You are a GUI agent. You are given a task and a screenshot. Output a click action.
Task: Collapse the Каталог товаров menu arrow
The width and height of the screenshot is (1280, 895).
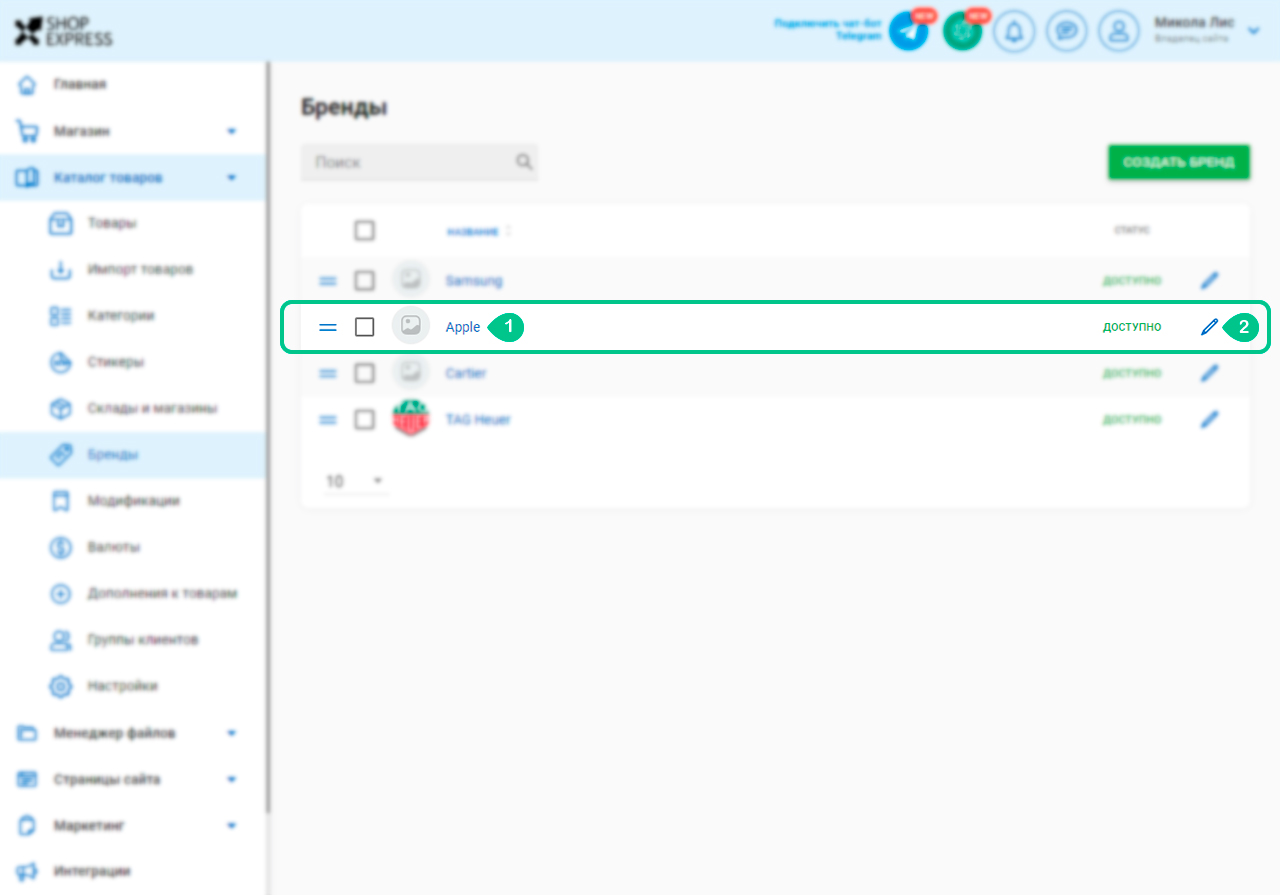tap(232, 178)
